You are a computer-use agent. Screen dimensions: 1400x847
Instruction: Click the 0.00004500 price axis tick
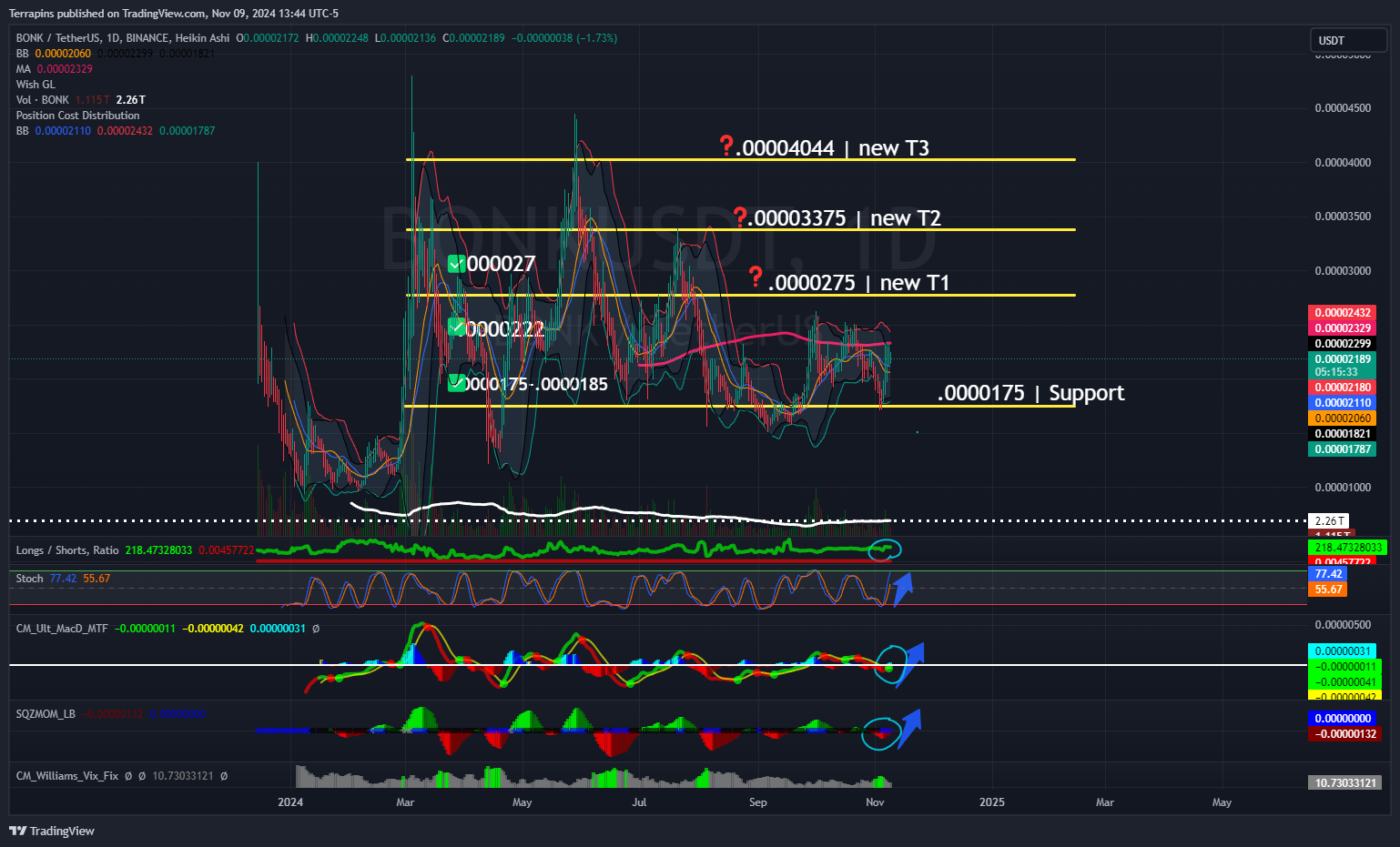point(1343,108)
